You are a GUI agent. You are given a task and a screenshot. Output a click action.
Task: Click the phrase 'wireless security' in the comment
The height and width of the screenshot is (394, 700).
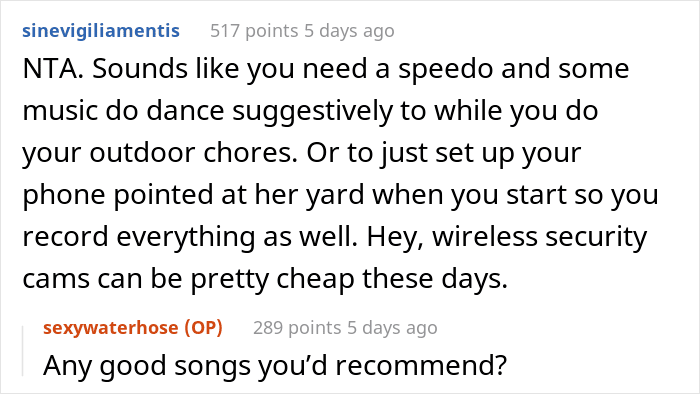point(539,237)
